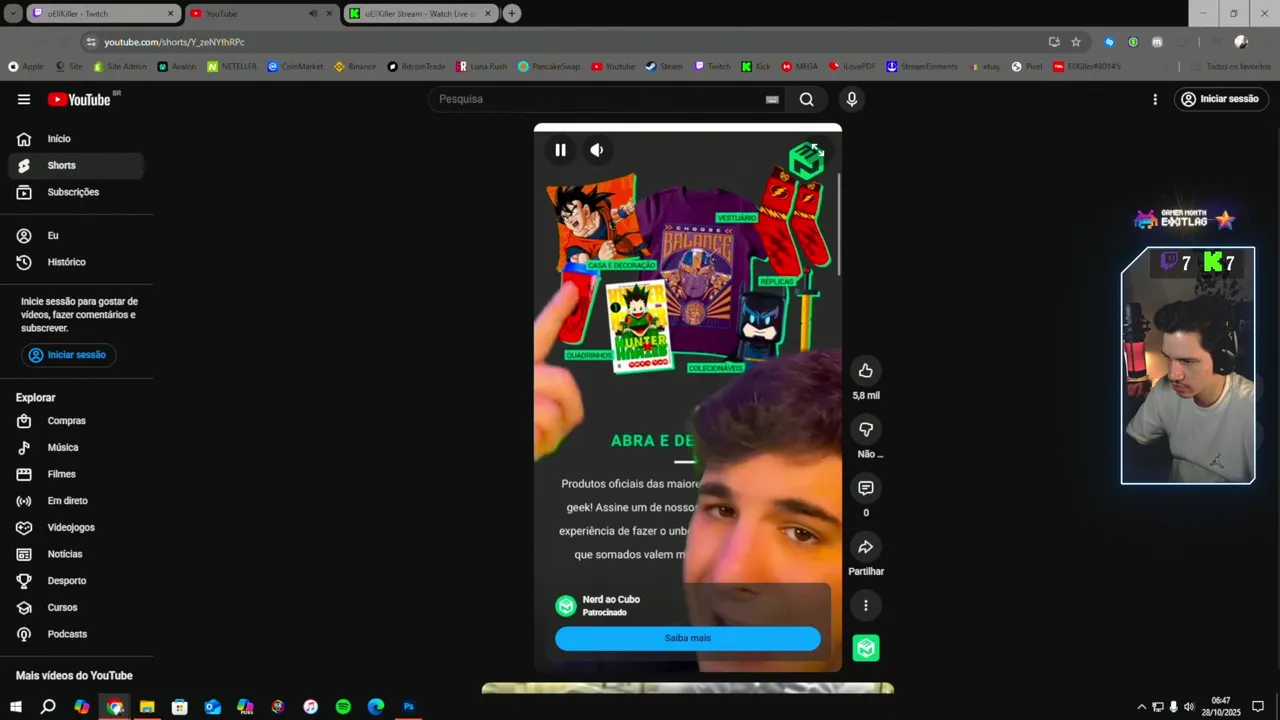Open Subscrições in the sidebar

coord(76,192)
